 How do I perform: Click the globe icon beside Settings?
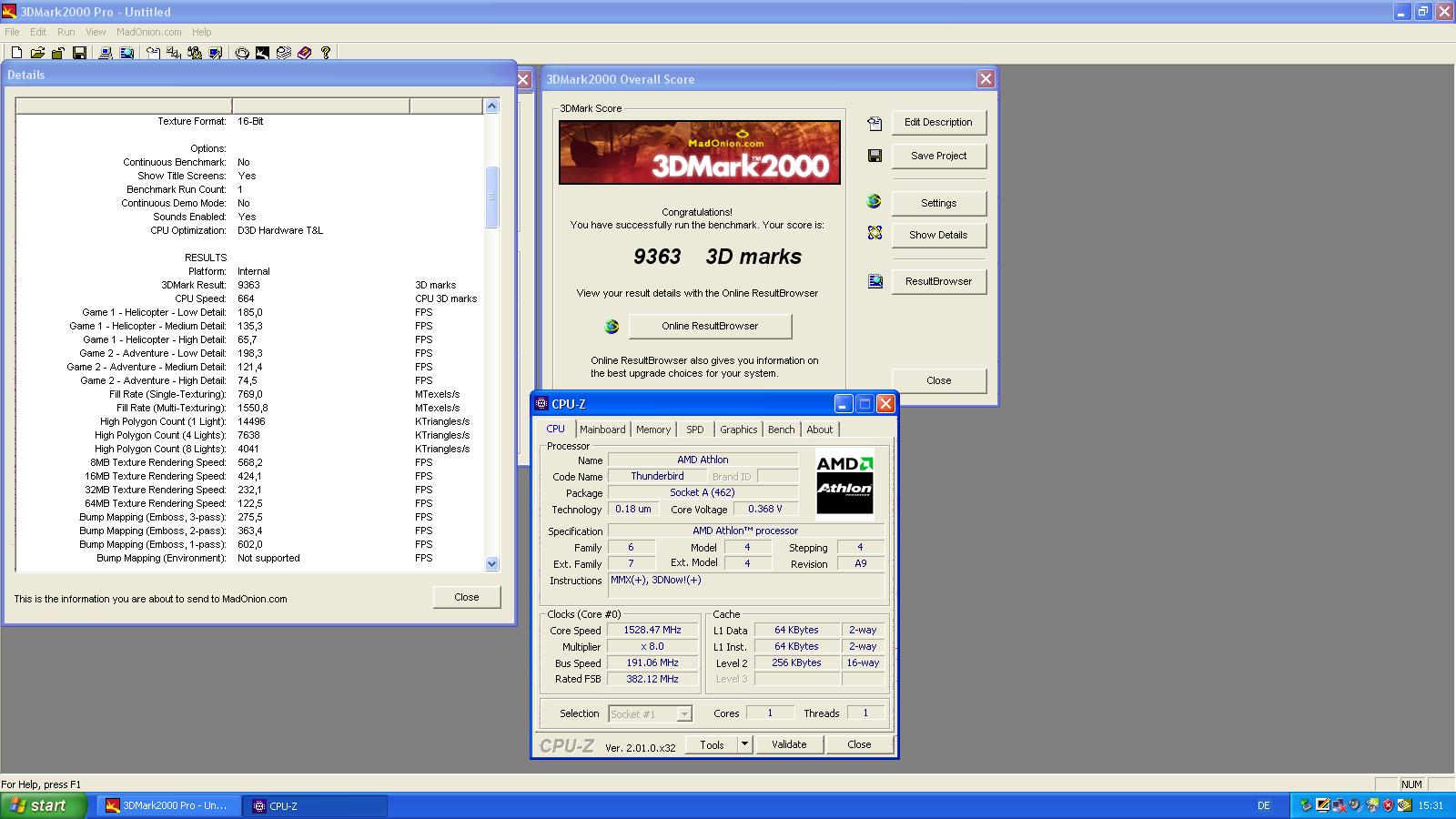(875, 202)
